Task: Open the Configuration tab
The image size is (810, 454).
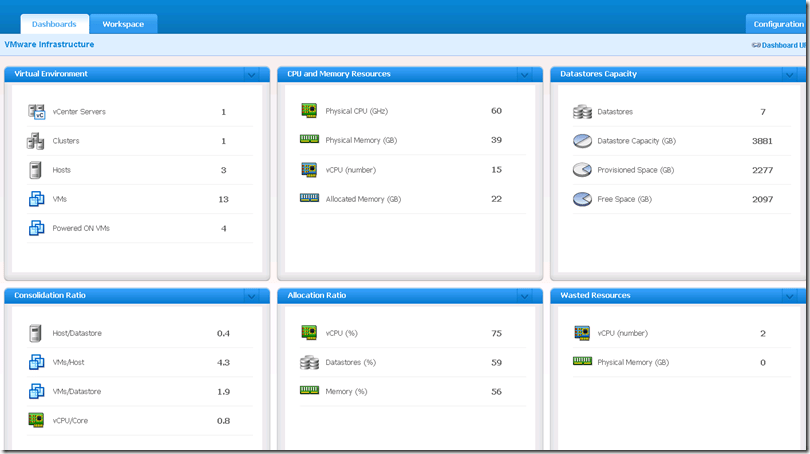Action: point(777,24)
